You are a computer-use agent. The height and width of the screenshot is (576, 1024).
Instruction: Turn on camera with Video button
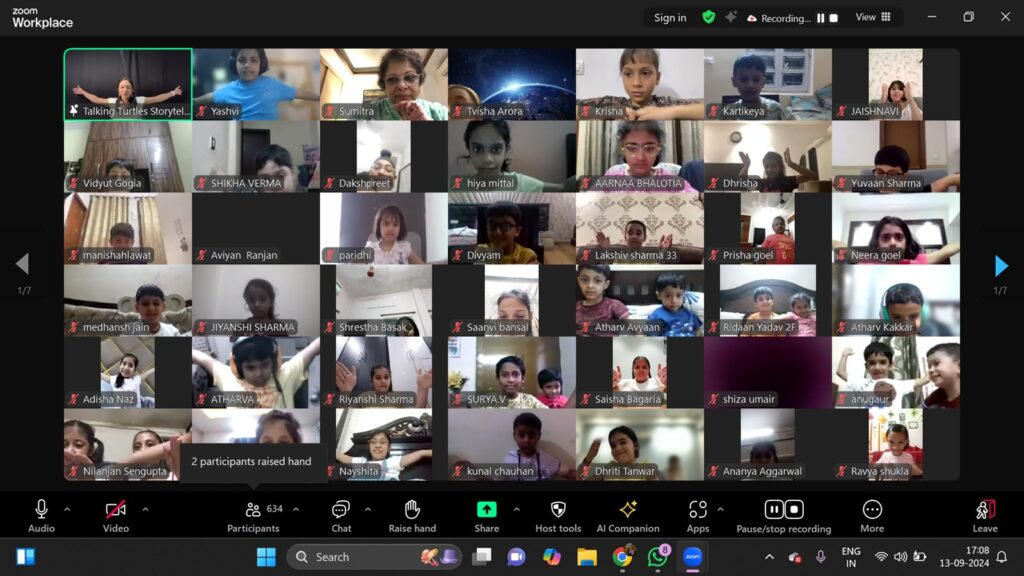[x=116, y=510]
